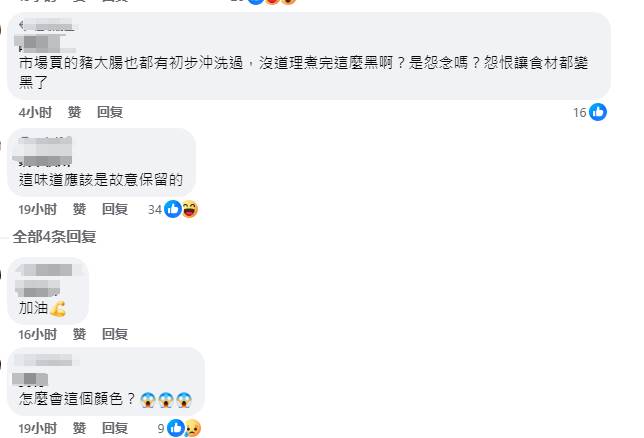Like the comment about 豬大腸 posted 4小时 ago
The width and height of the screenshot is (644, 438).
[x=74, y=112]
